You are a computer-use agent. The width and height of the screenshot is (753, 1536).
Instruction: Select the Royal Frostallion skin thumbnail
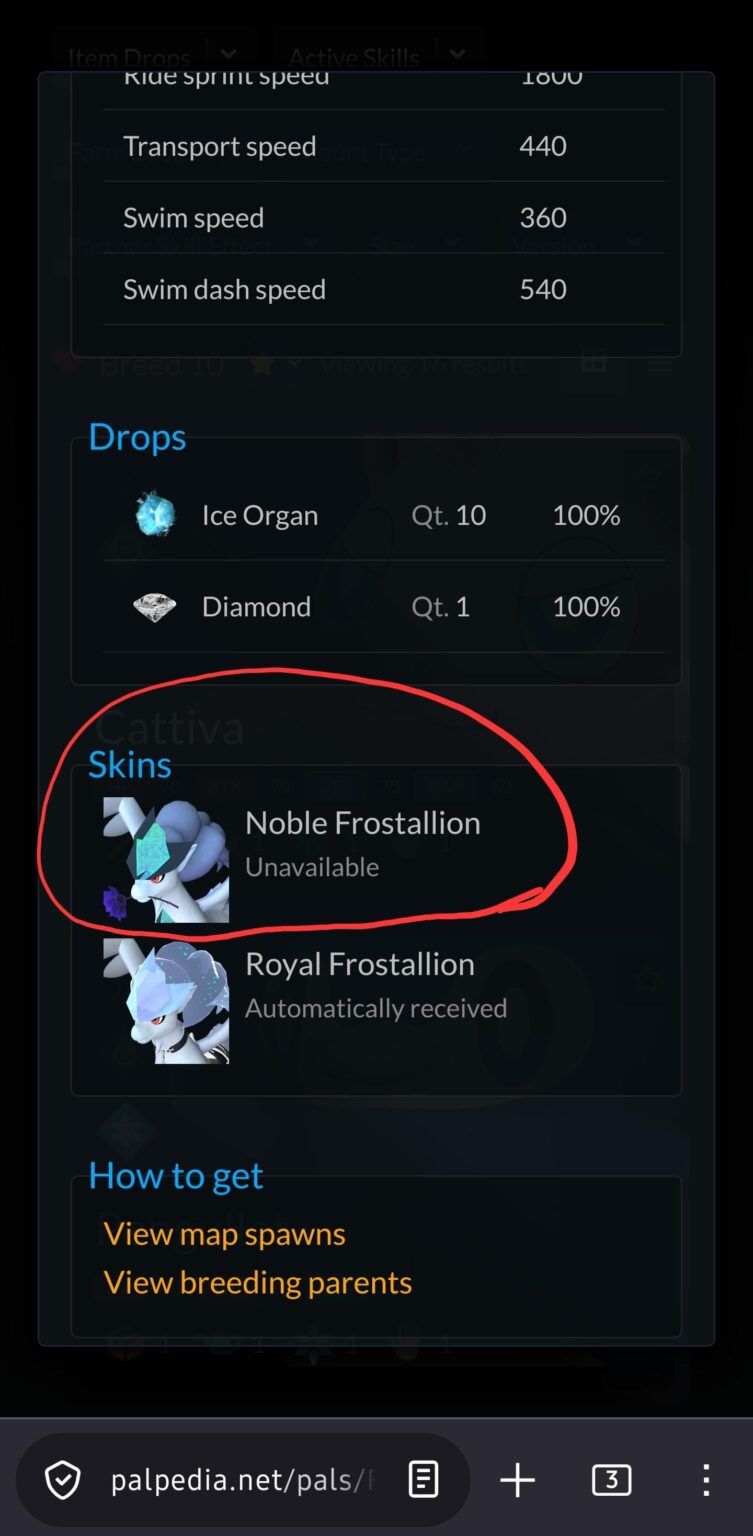(x=166, y=1001)
